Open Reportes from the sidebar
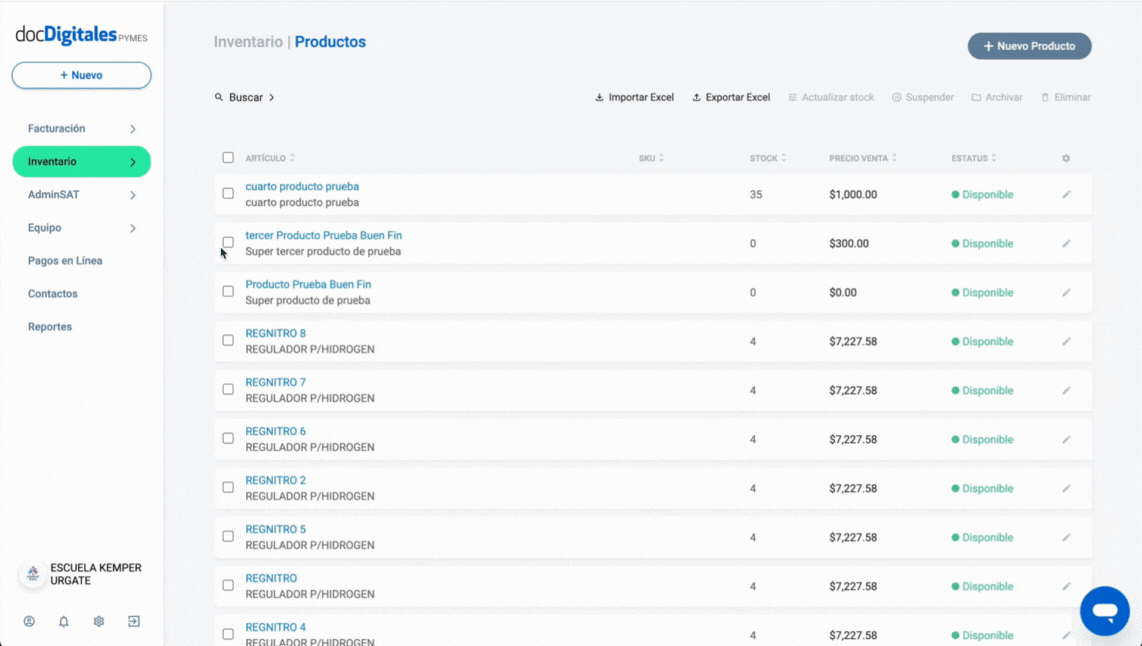The width and height of the screenshot is (1142, 646). (50, 327)
